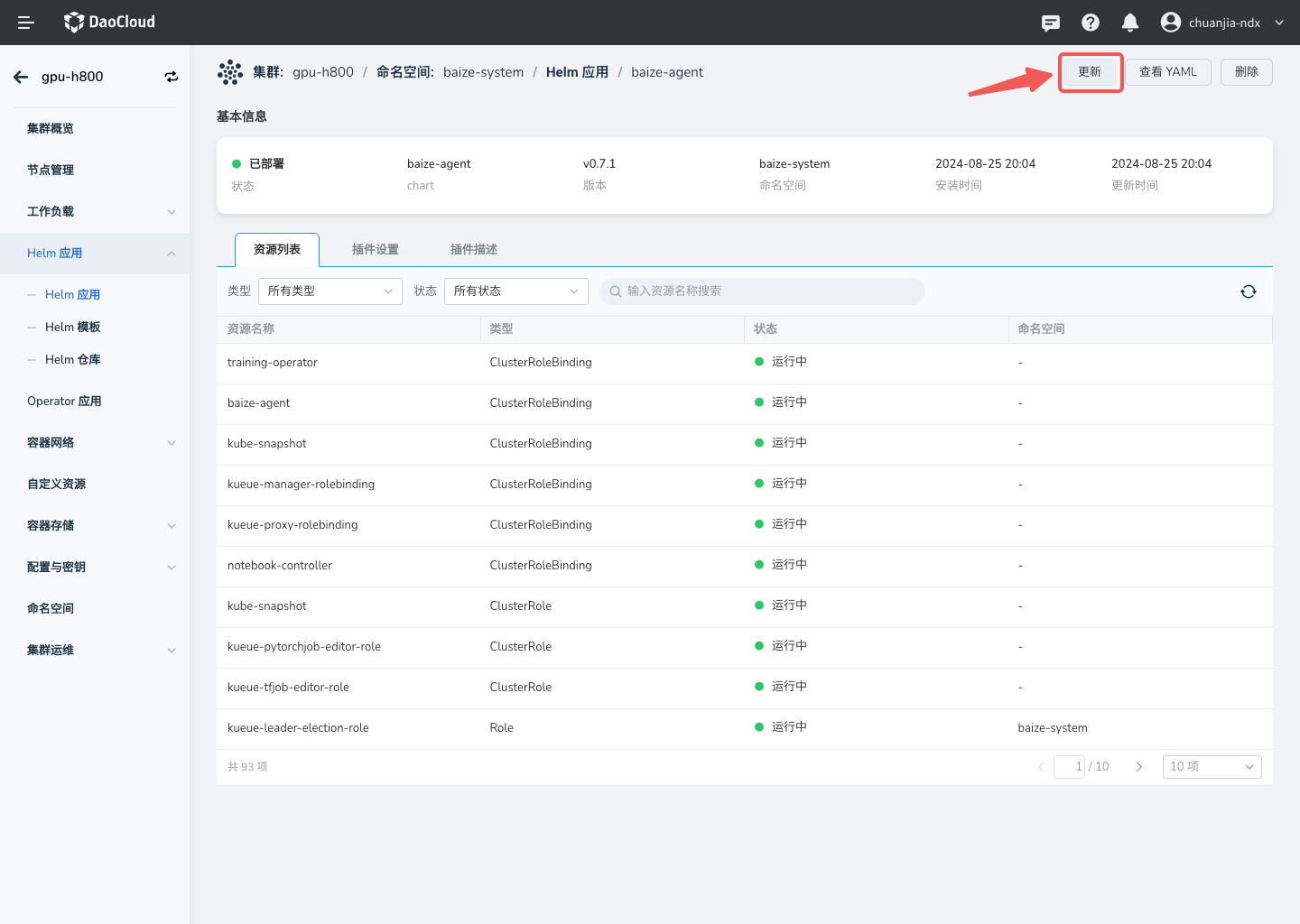Click the back arrow beside gpu-h800
The height and width of the screenshot is (924, 1300).
point(21,77)
